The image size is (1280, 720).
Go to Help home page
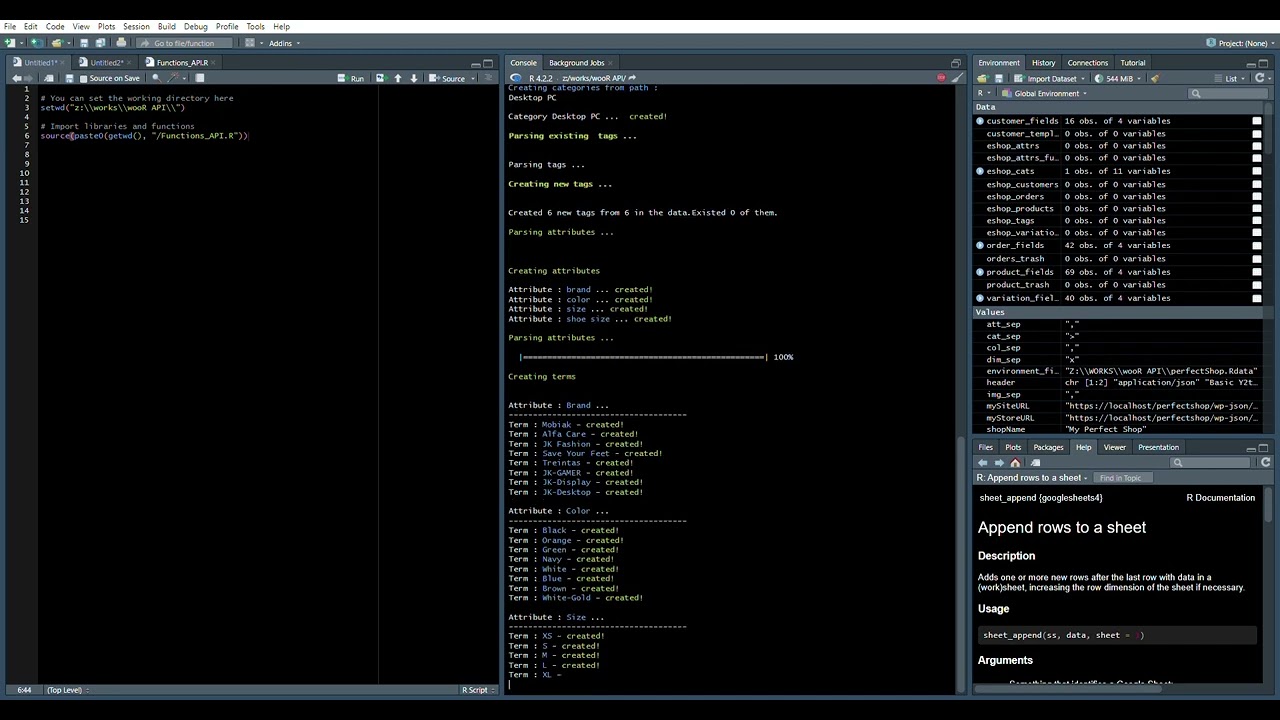pyautogui.click(x=1015, y=463)
